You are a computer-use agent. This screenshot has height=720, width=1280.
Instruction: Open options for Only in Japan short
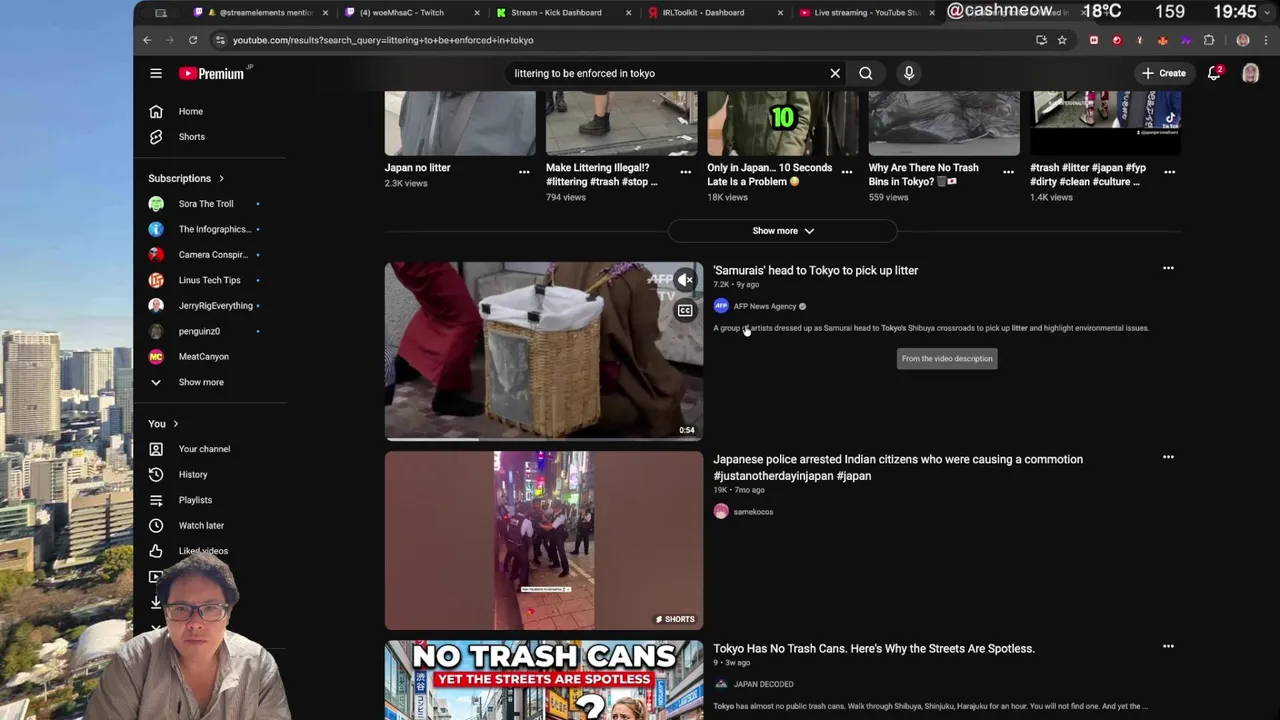[x=847, y=172]
